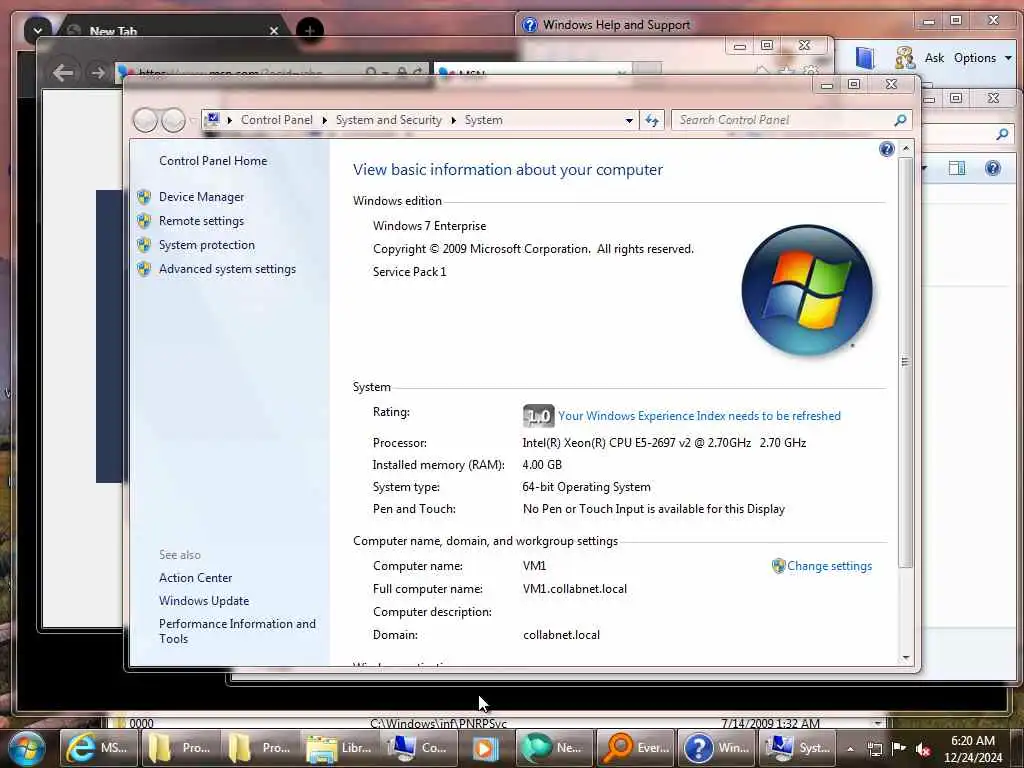This screenshot has width=1024, height=768.
Task: Open Action Center under See also
Action: [x=195, y=578]
